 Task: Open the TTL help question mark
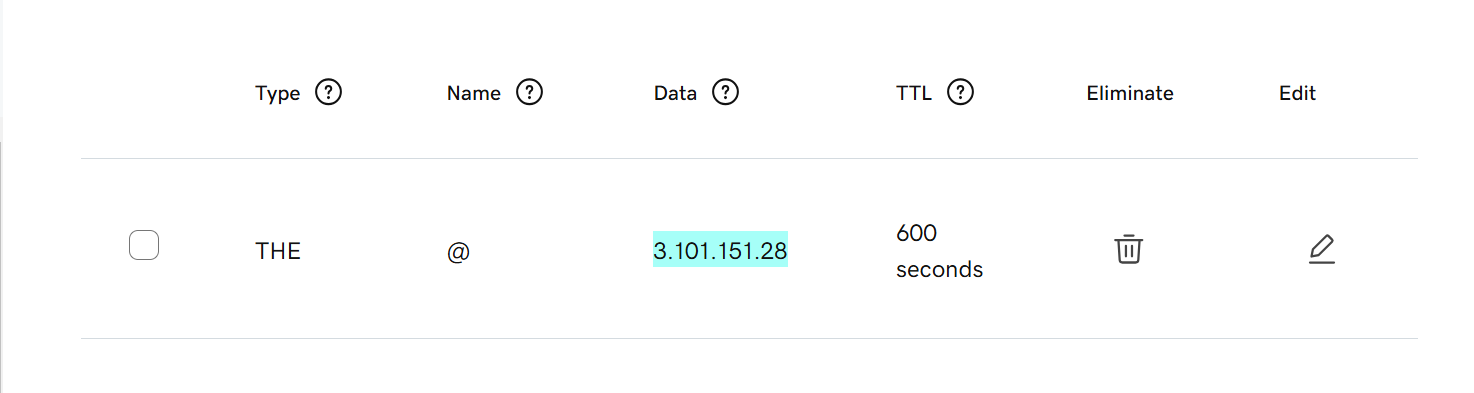[x=961, y=93]
